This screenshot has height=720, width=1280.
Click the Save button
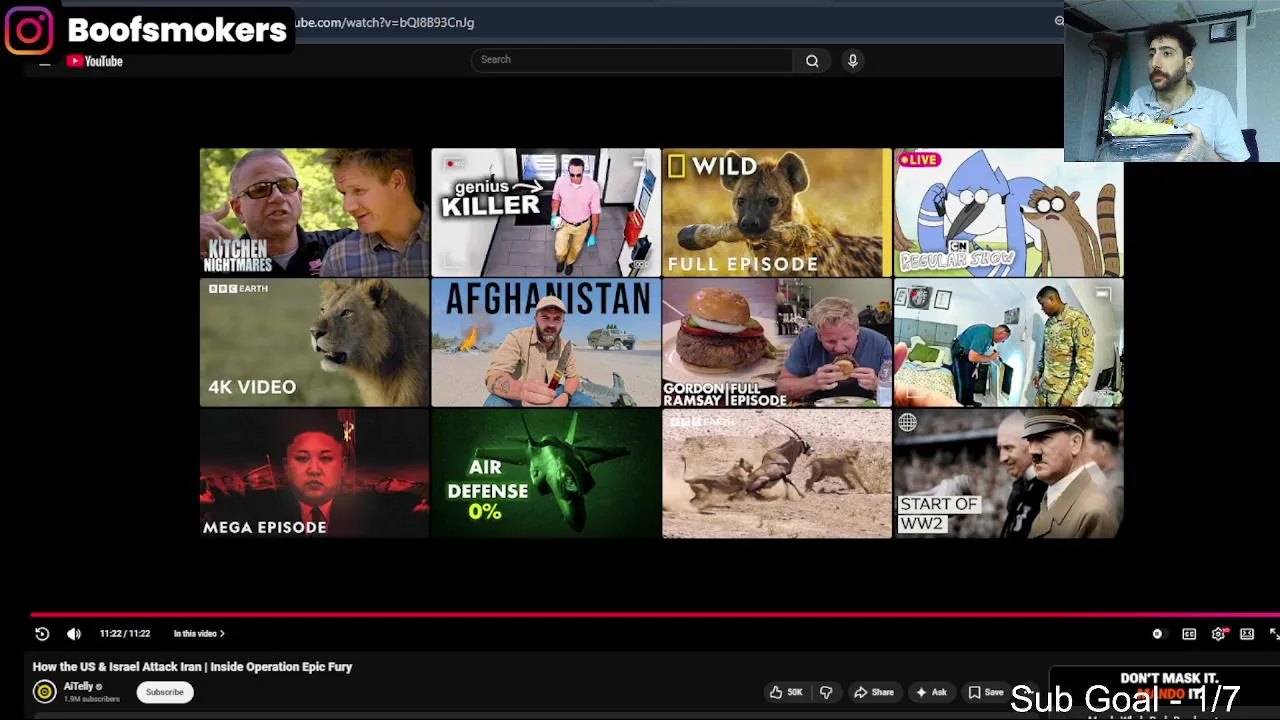click(986, 692)
